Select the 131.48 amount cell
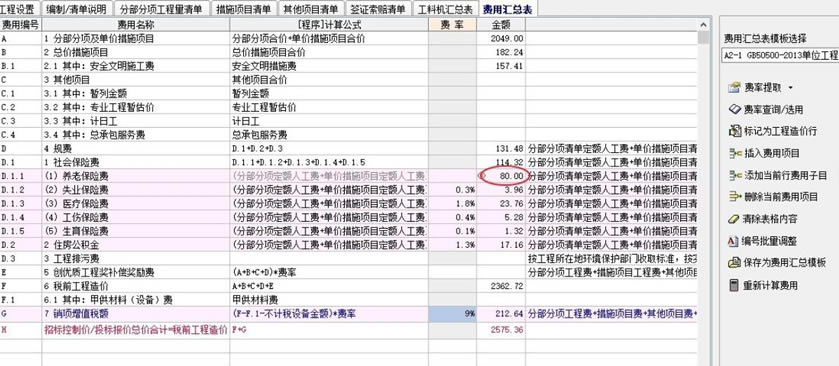 (x=501, y=148)
